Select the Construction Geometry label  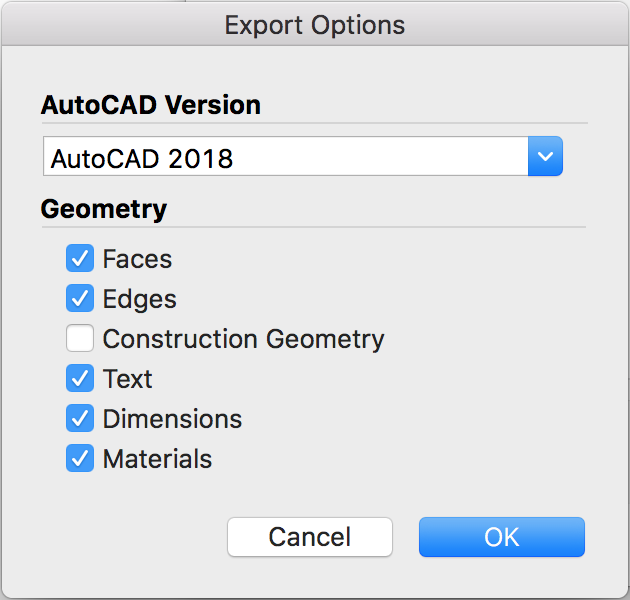(x=243, y=339)
